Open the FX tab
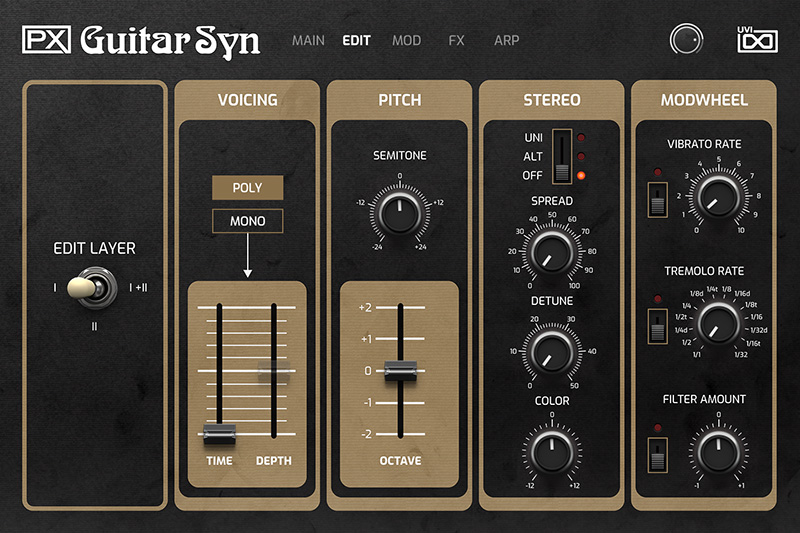800x533 pixels. coord(456,41)
